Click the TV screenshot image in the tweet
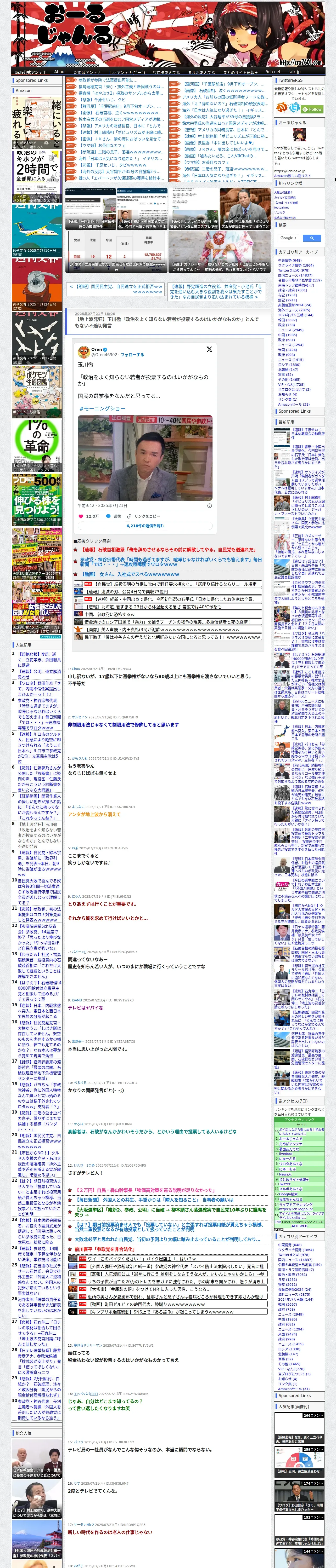 (x=145, y=458)
